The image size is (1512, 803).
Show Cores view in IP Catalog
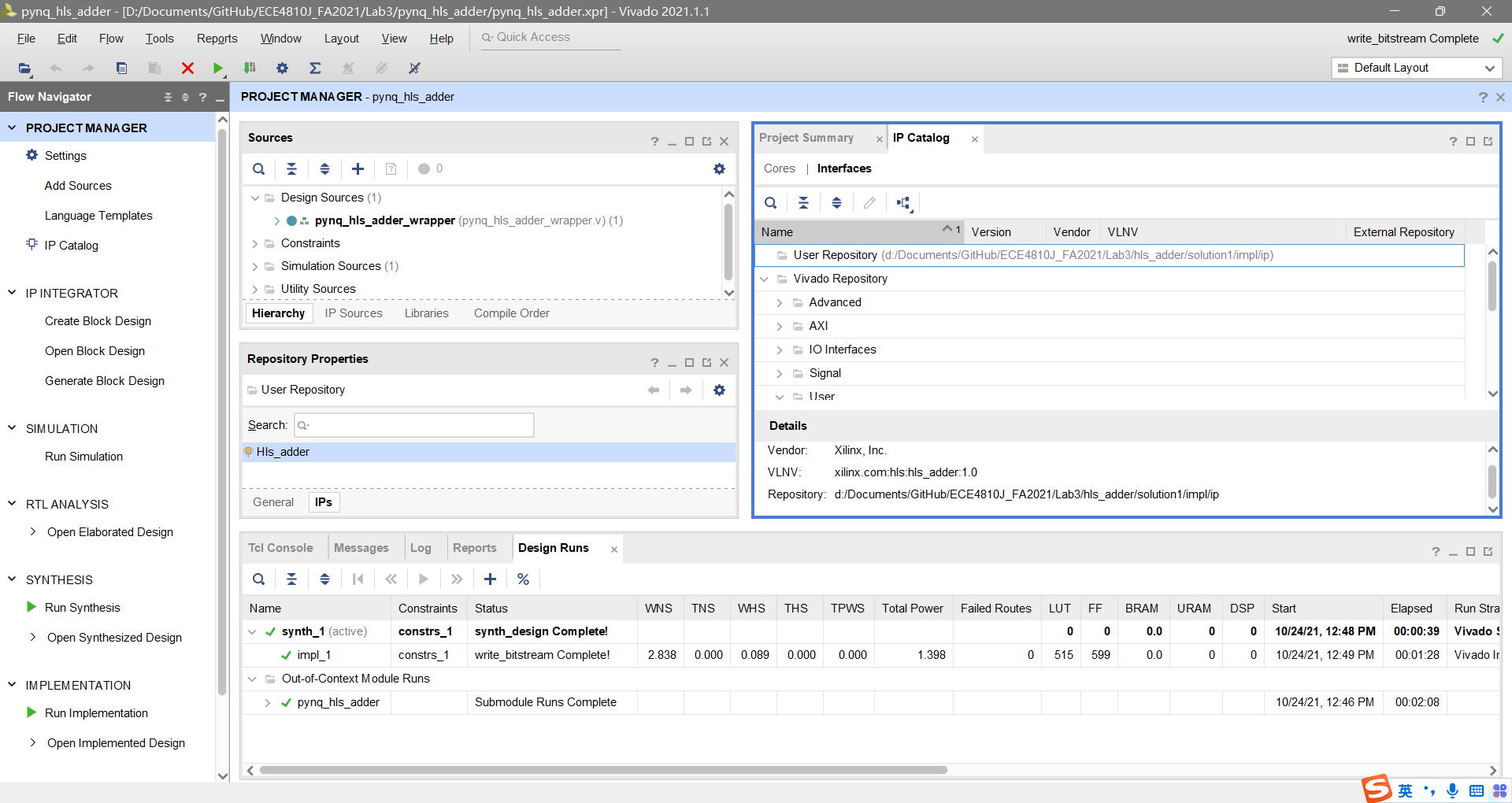click(780, 168)
